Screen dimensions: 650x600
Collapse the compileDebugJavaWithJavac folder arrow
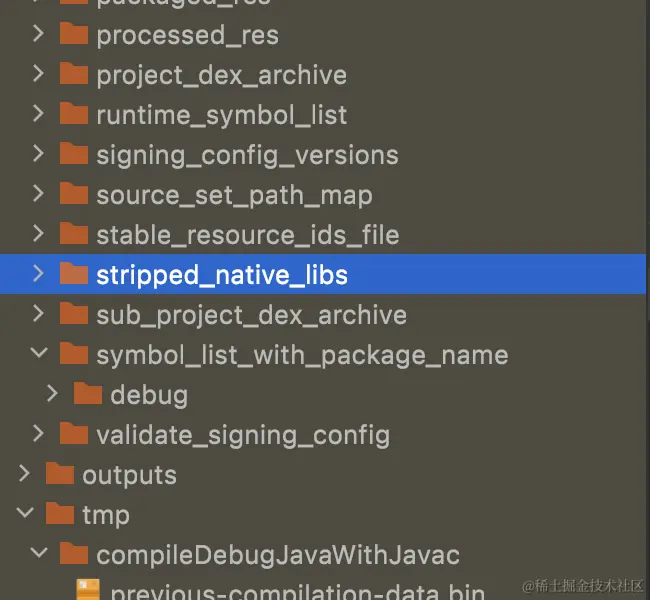click(38, 554)
